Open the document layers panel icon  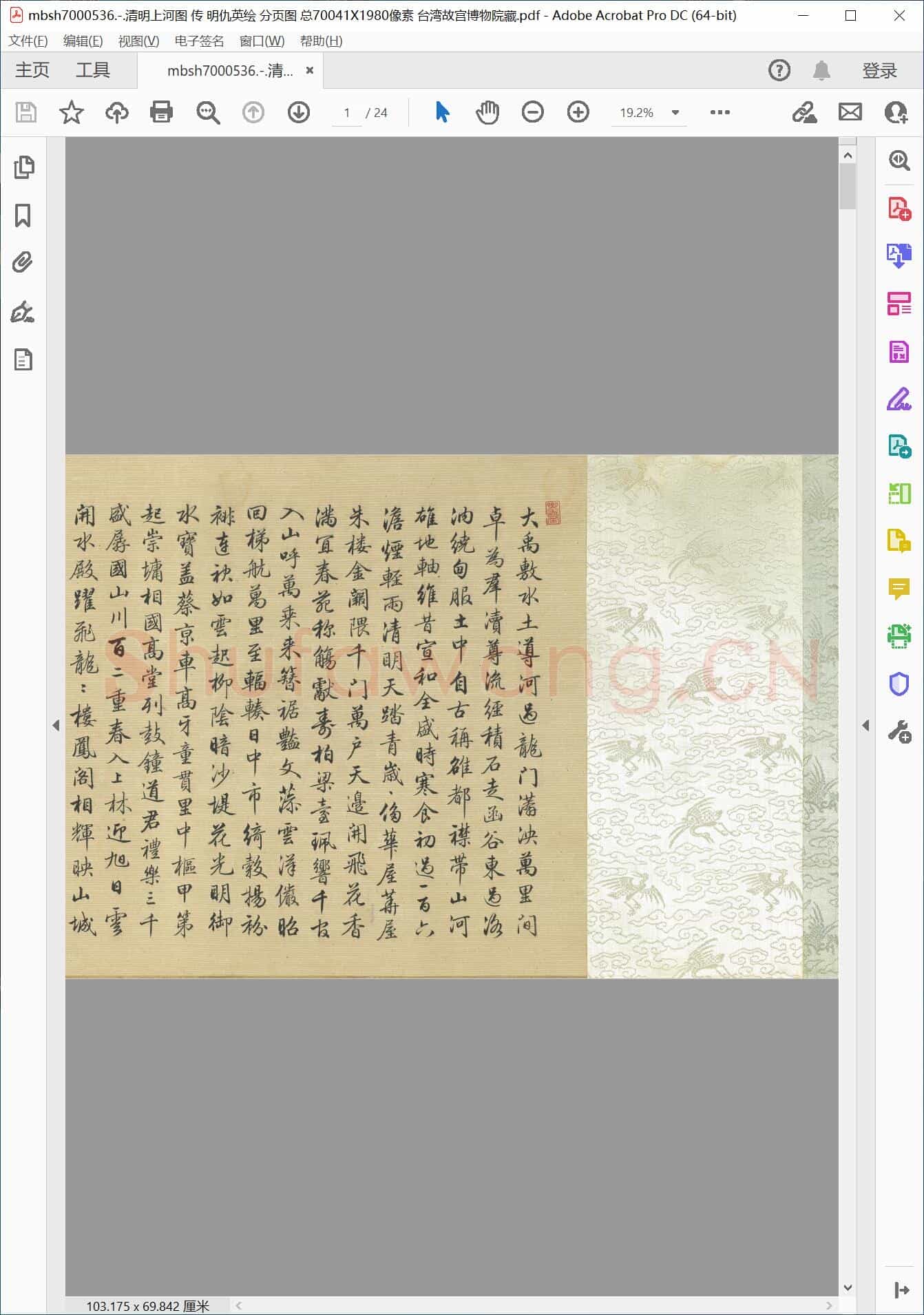coord(23,359)
